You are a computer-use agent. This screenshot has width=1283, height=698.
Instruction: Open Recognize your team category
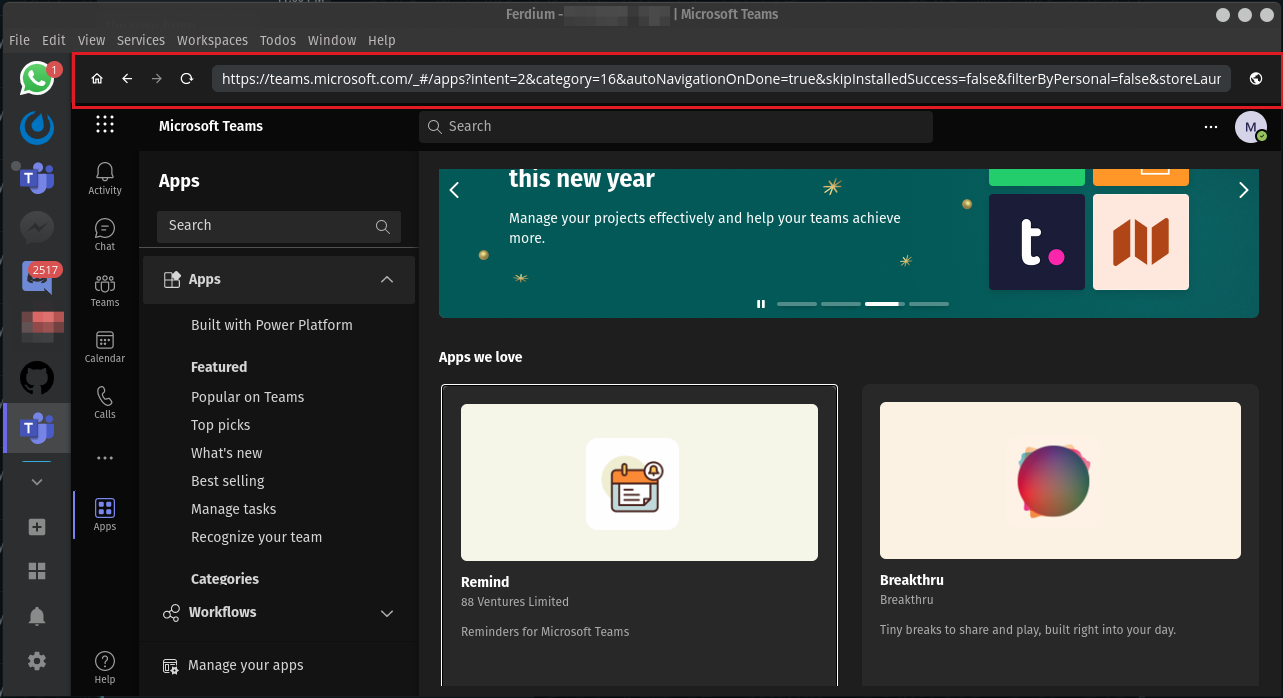coord(256,537)
